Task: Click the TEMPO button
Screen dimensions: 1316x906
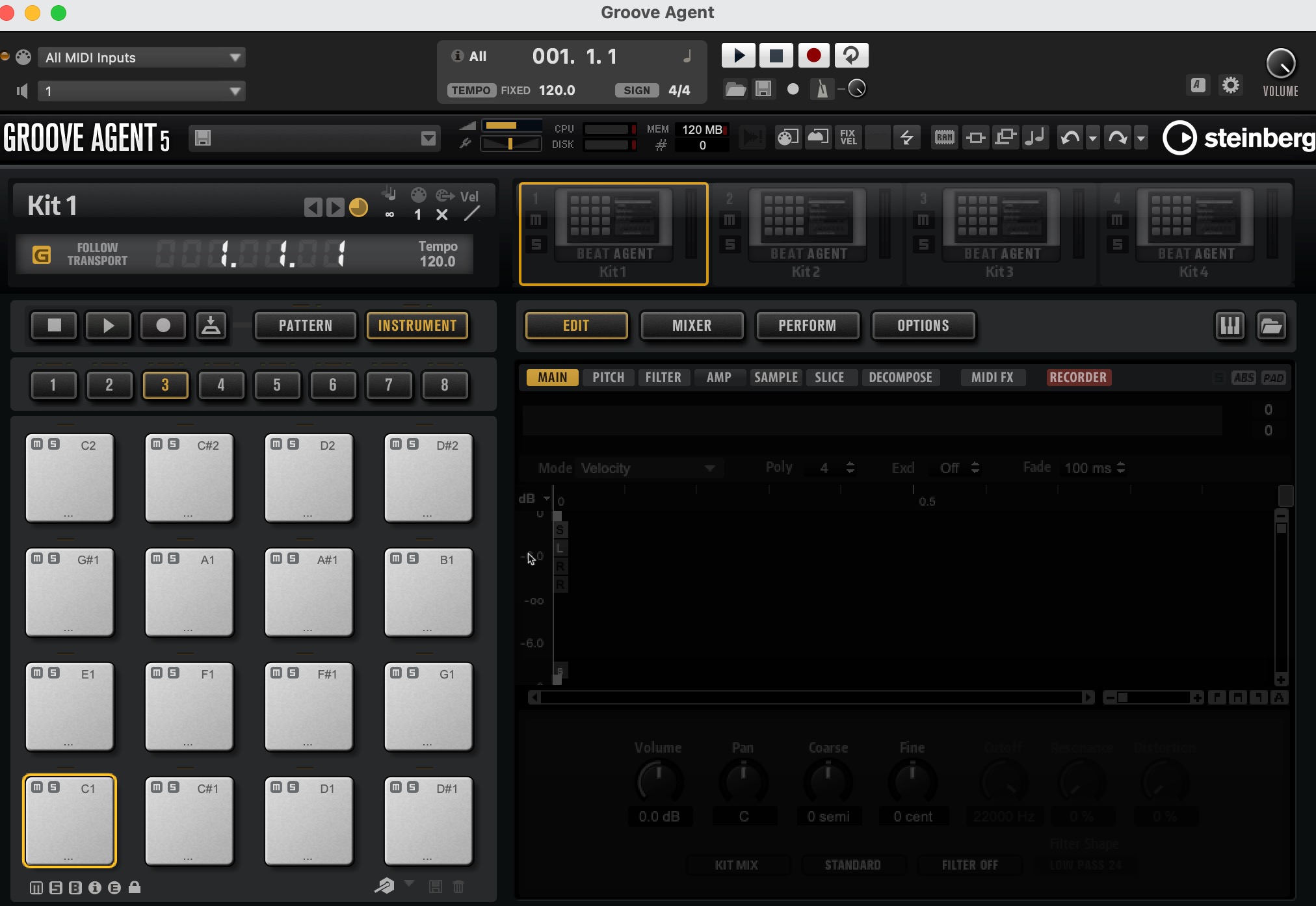Action: [471, 90]
